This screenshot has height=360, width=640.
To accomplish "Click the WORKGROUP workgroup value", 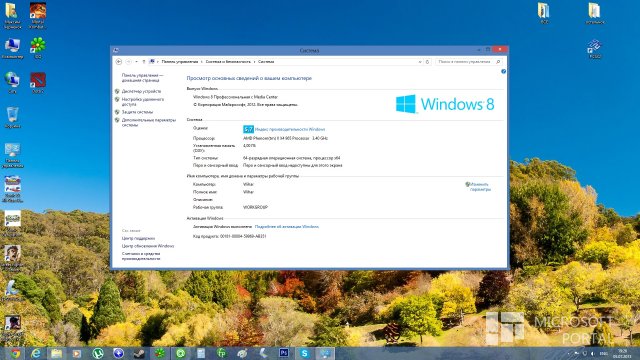I will pyautogui.click(x=256, y=207).
